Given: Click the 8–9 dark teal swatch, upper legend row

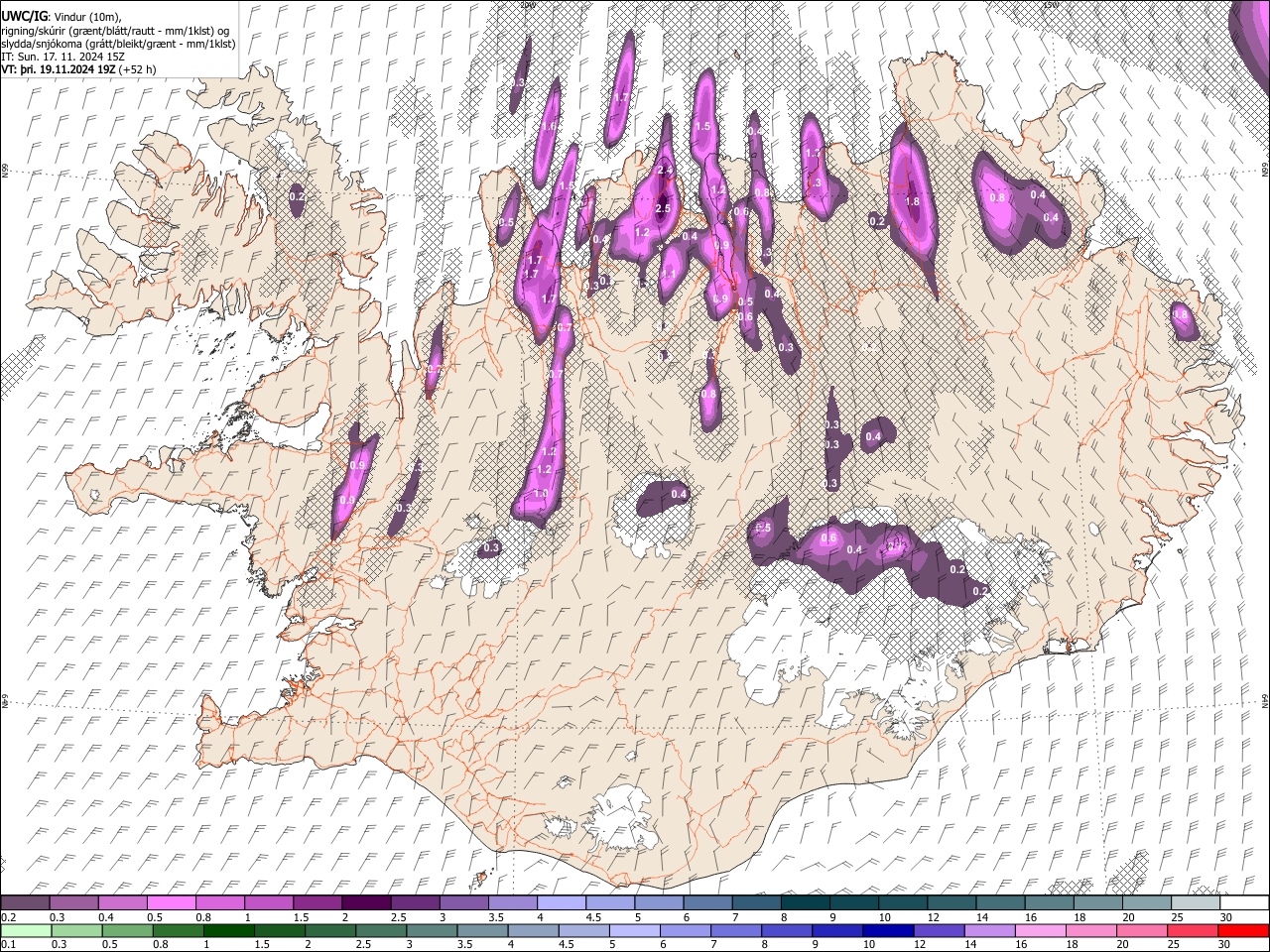Looking at the screenshot, I should 805,902.
